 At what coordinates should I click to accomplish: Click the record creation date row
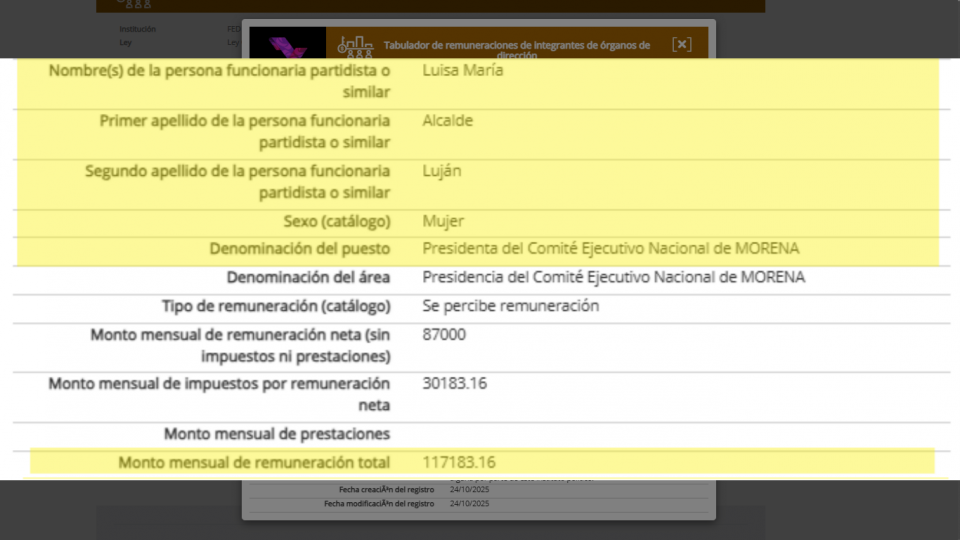(x=420, y=489)
